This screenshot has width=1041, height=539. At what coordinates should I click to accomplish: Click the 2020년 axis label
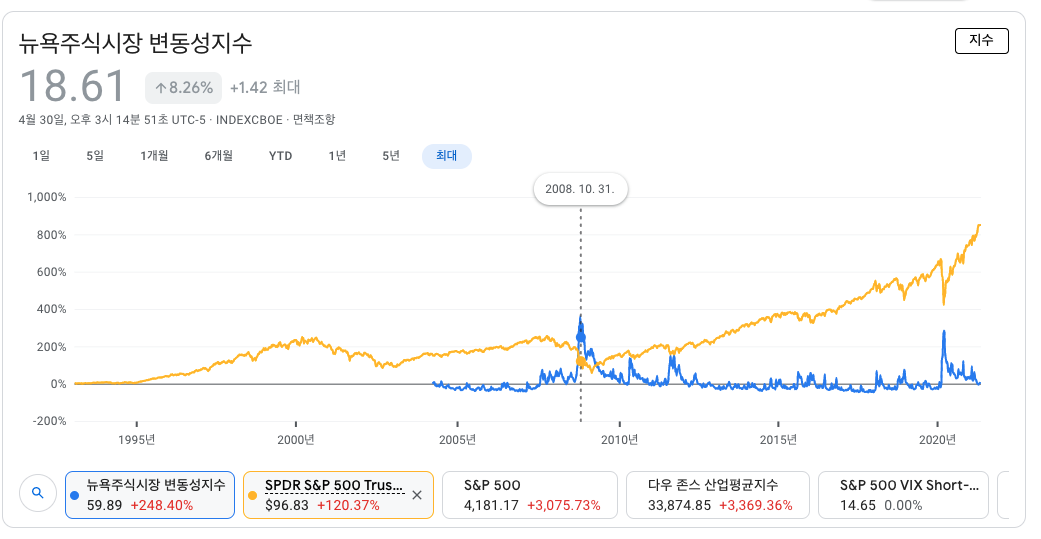coord(937,439)
